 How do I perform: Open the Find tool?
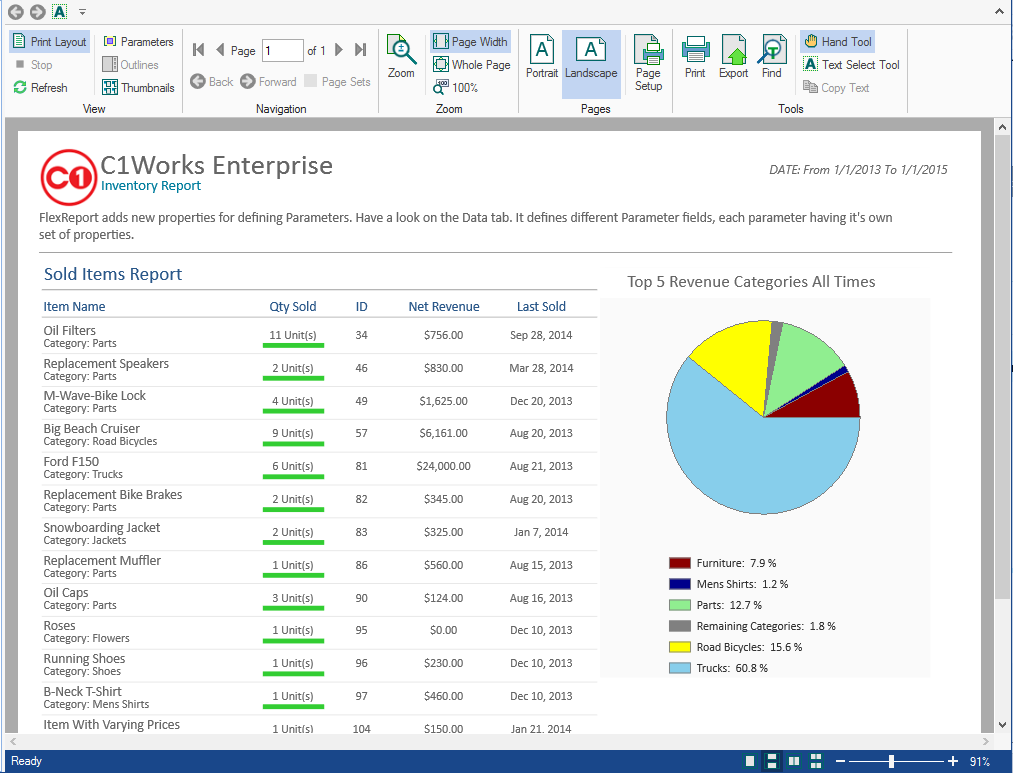pos(771,57)
